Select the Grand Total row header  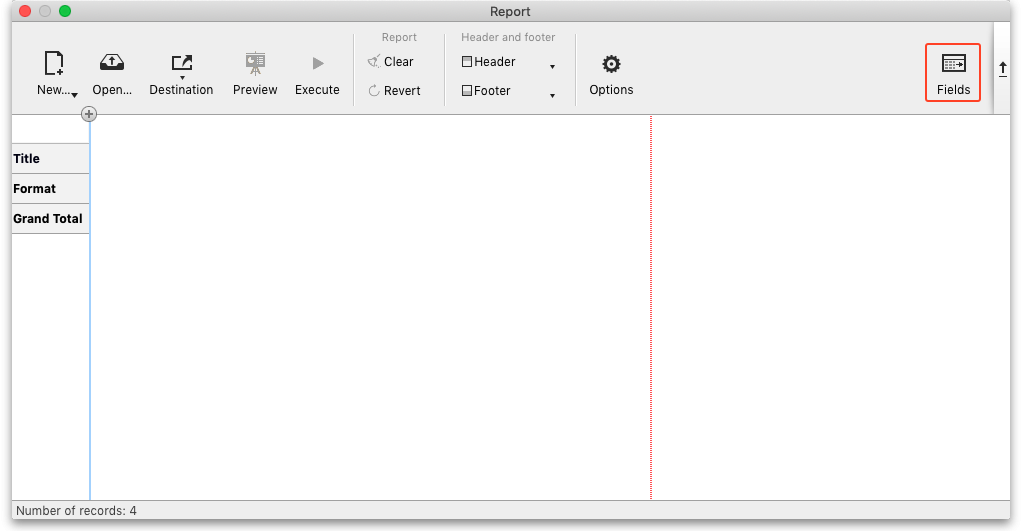(50, 219)
